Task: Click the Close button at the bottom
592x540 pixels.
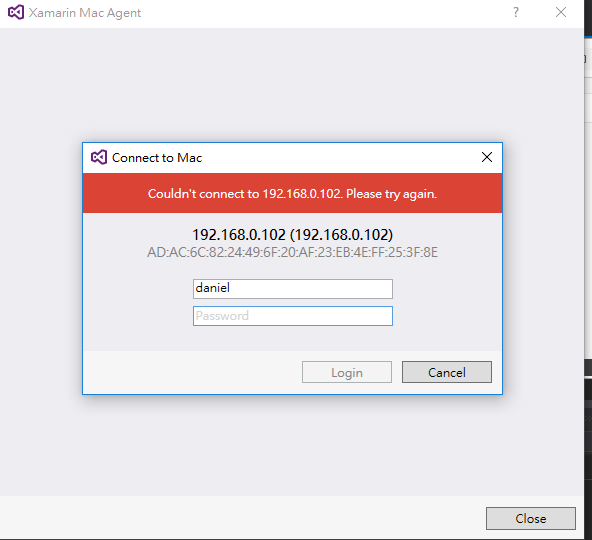Action: tap(530, 518)
